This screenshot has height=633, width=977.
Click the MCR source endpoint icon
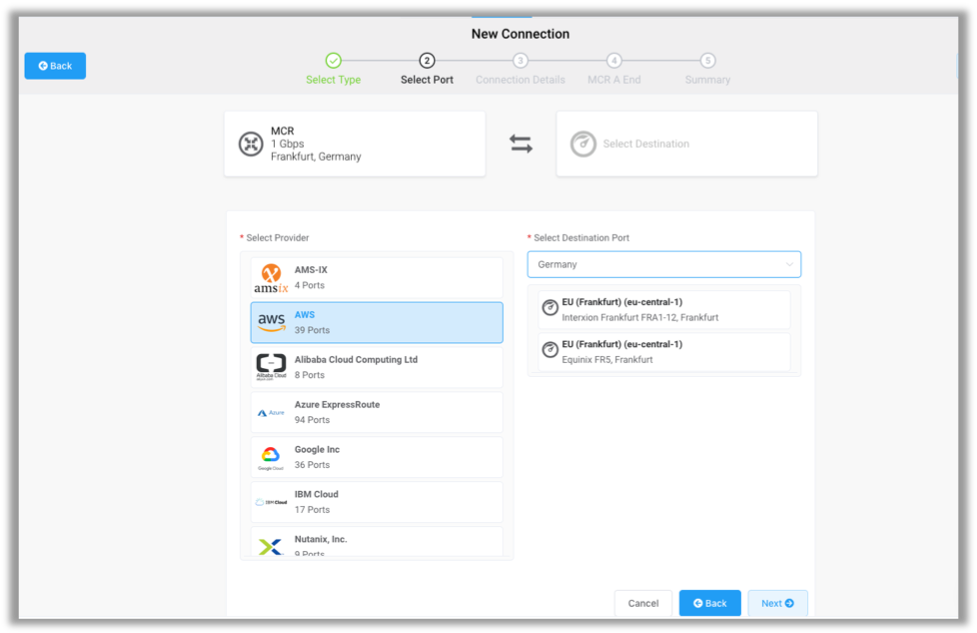click(252, 143)
